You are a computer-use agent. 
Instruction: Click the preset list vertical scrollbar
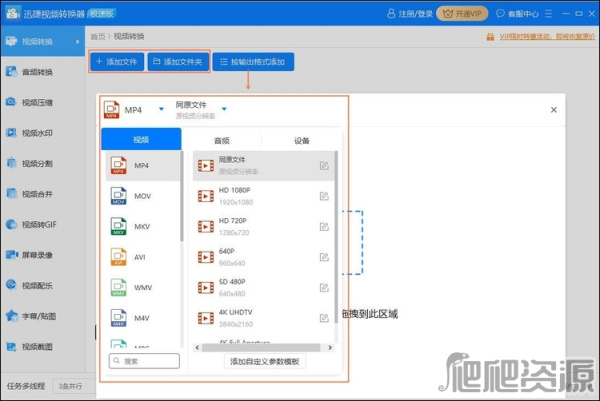coord(336,237)
